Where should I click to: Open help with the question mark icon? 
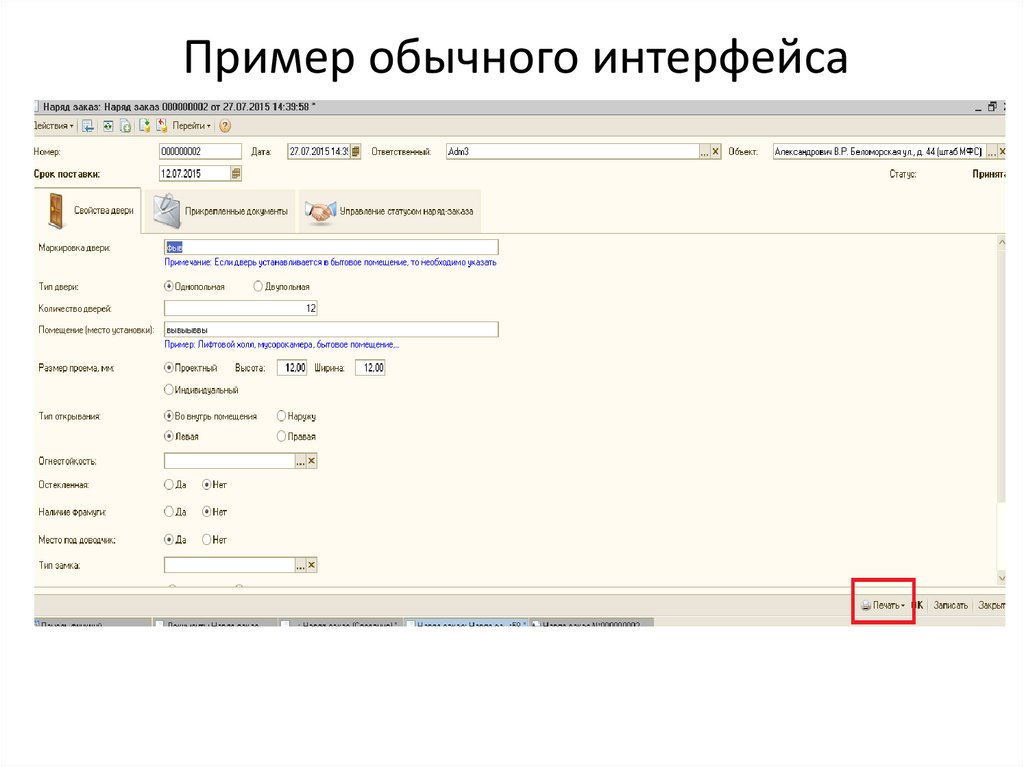225,126
